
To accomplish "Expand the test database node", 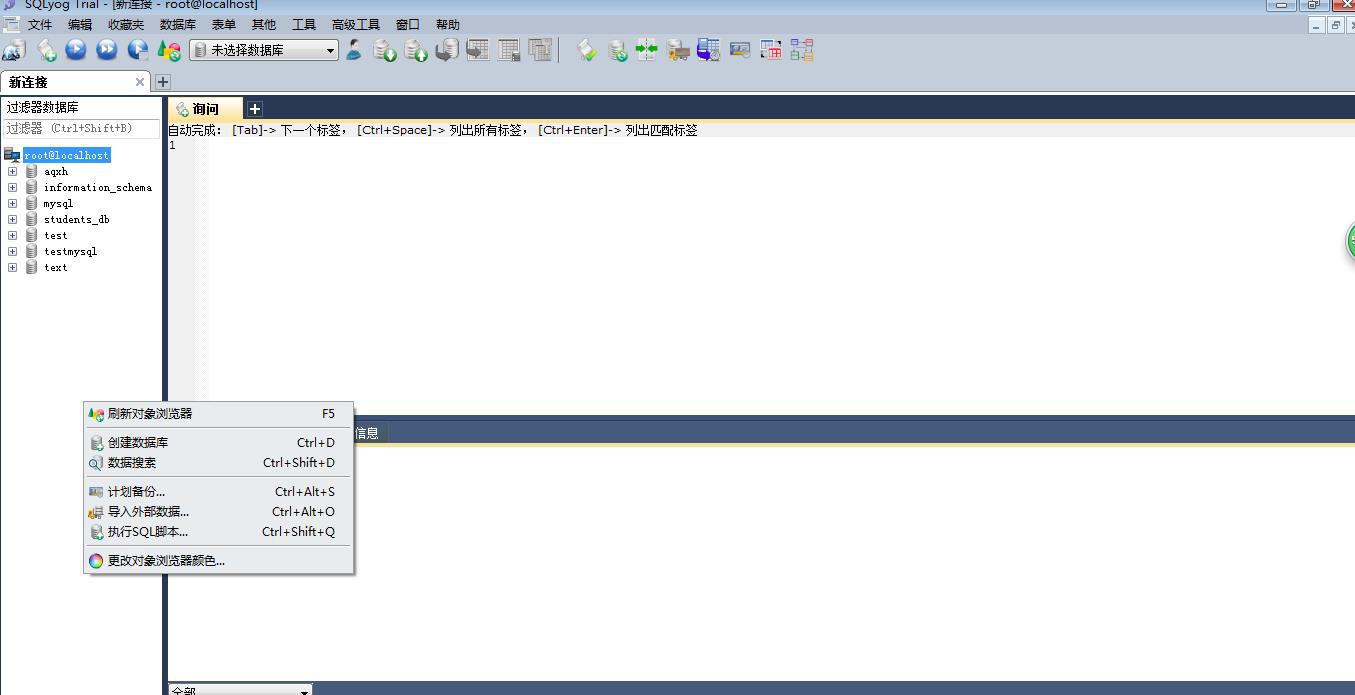I will pyautogui.click(x=12, y=235).
